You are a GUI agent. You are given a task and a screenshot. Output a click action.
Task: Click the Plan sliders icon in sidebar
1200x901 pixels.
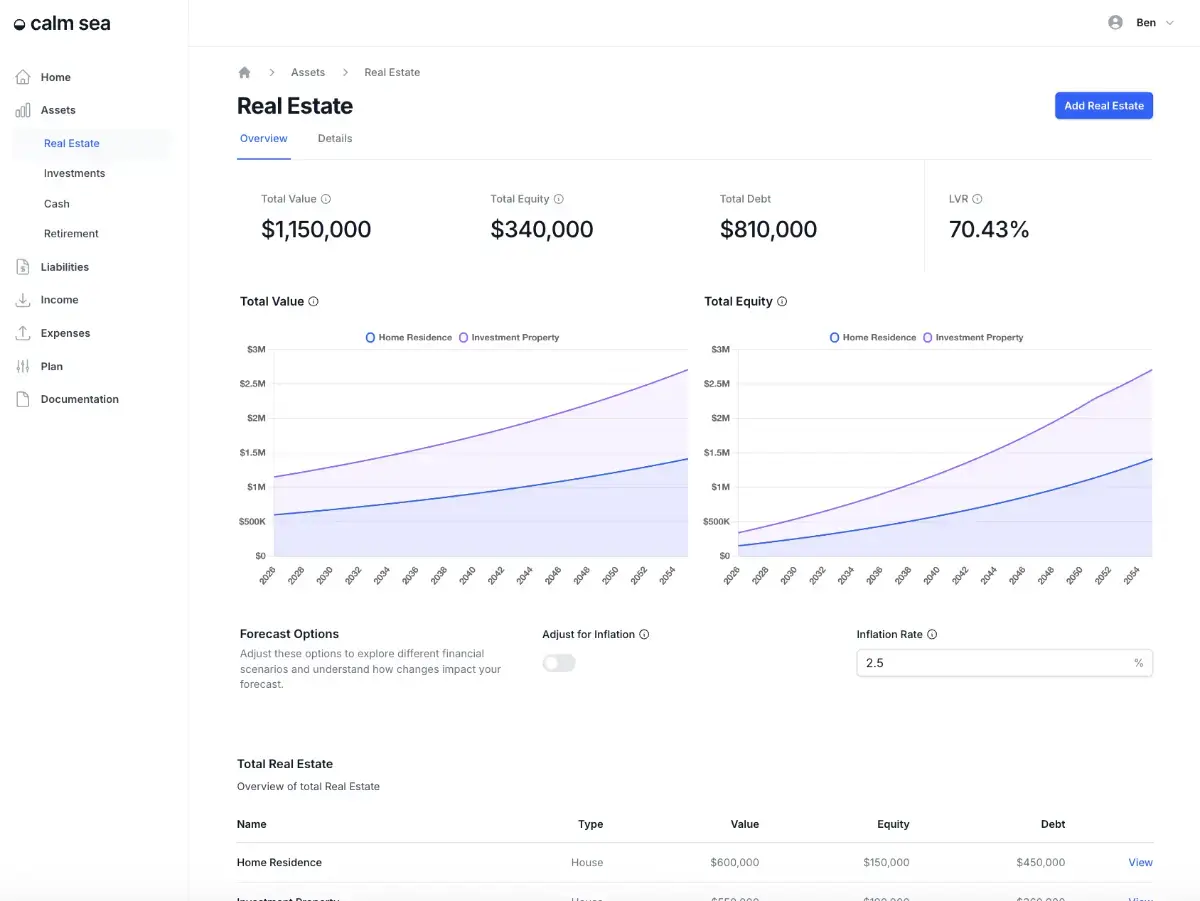coord(23,366)
